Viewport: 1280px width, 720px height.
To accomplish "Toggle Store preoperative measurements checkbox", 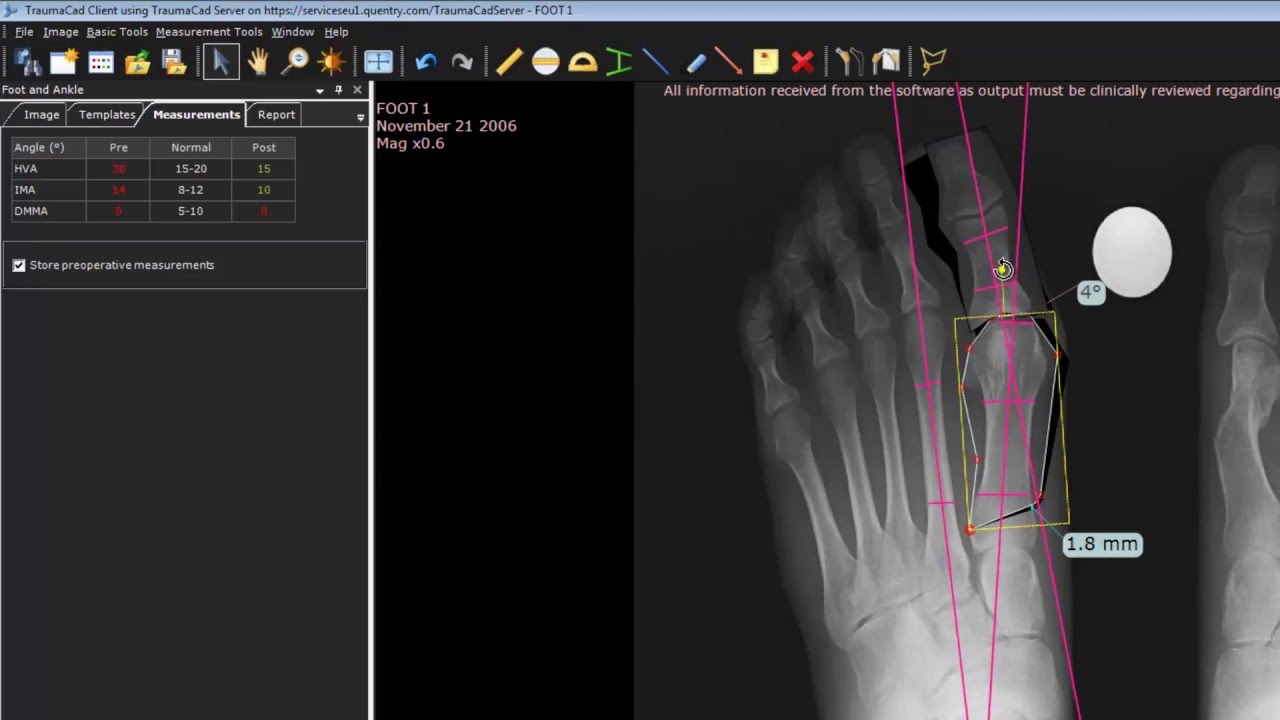I will pyautogui.click(x=19, y=265).
